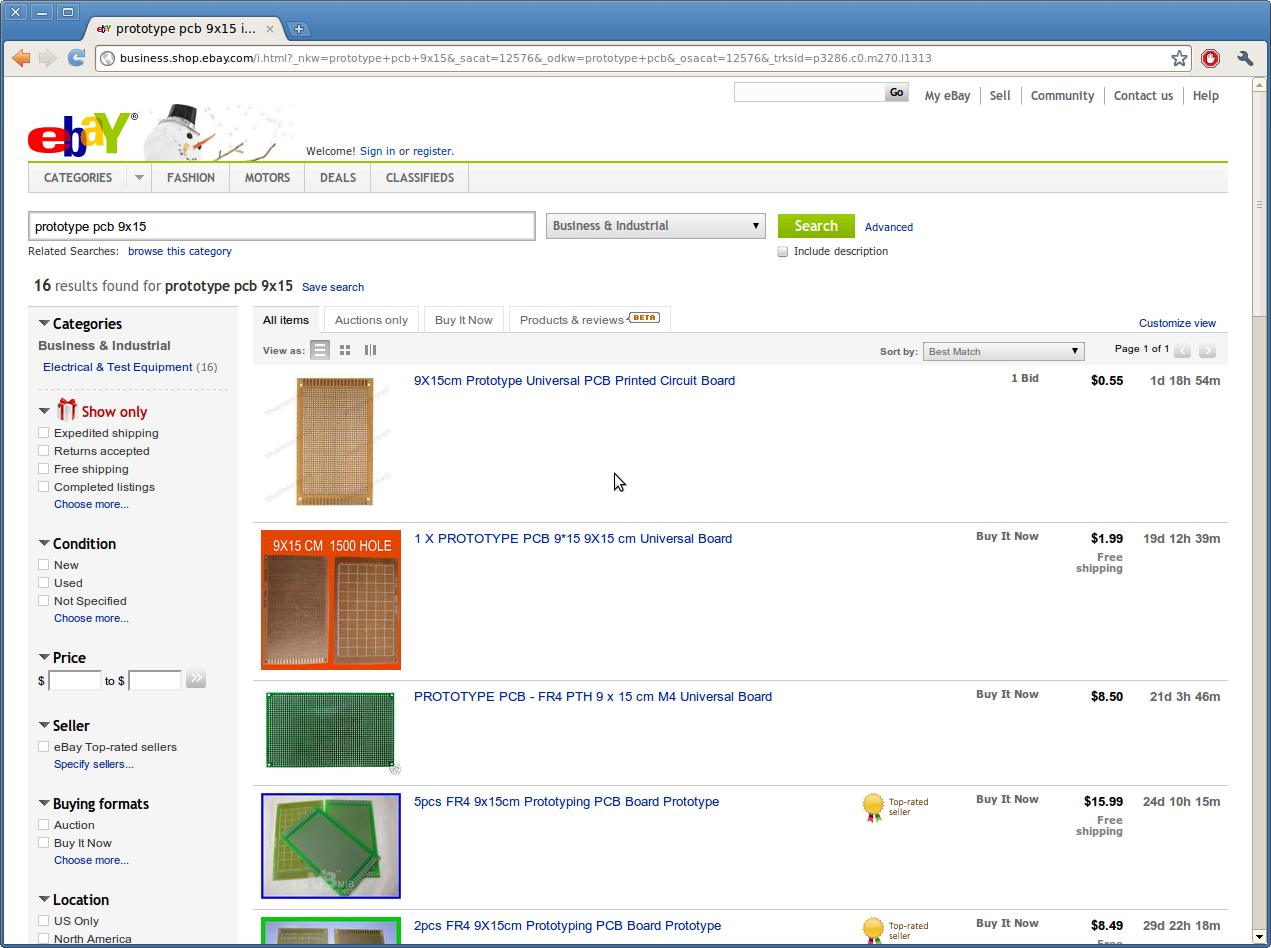This screenshot has width=1271, height=948.
Task: Go to next results page arrow
Action: tap(1207, 350)
